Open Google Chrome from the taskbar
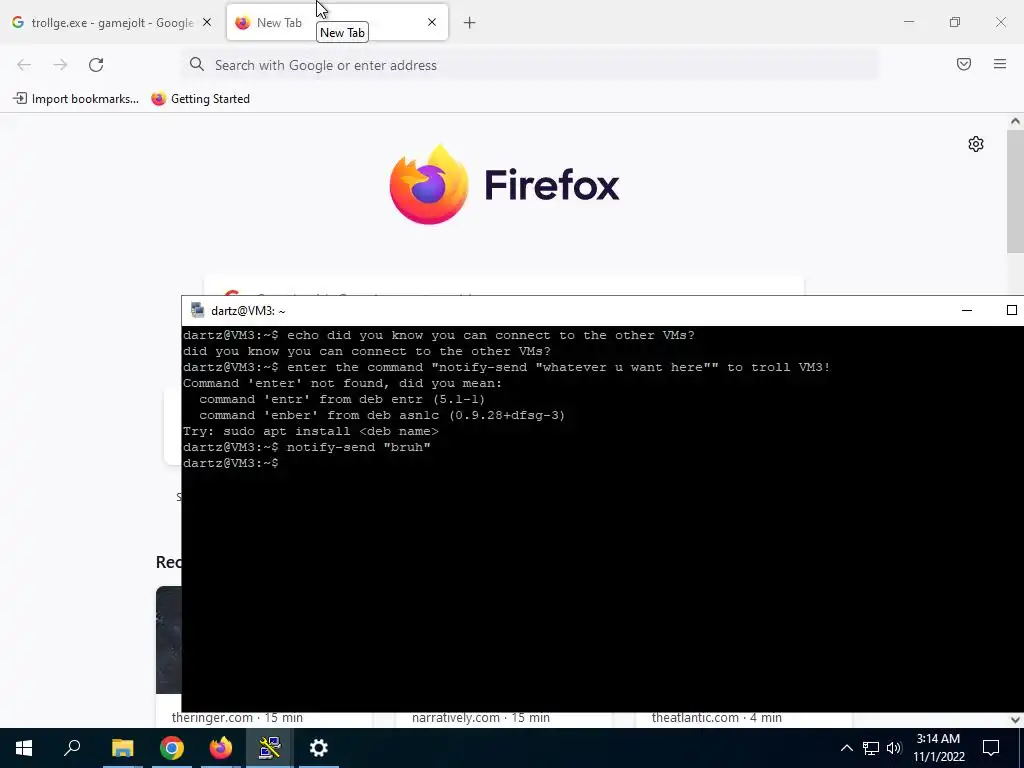The width and height of the screenshot is (1024, 768). [172, 748]
